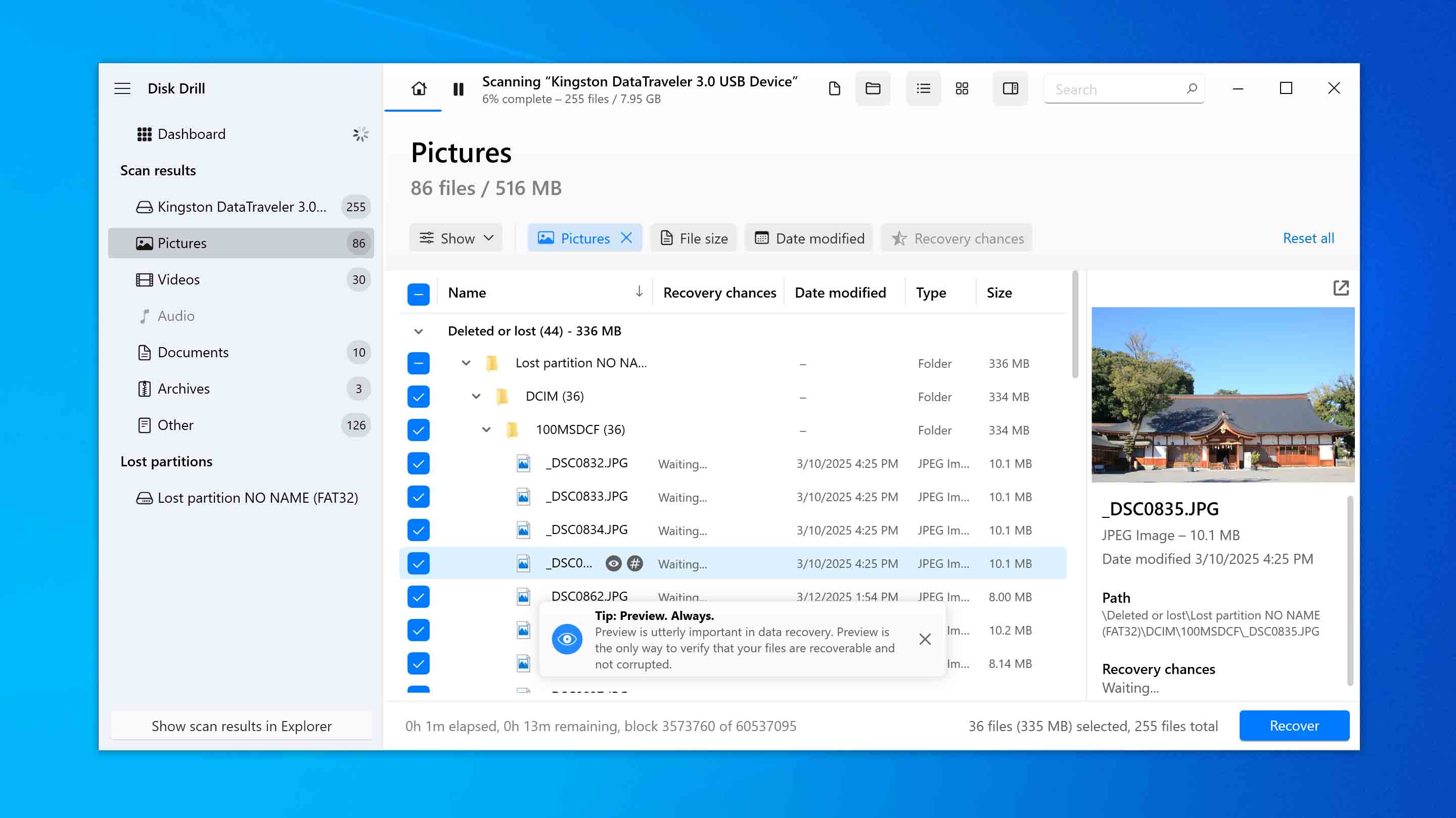The width and height of the screenshot is (1456, 818).
Task: Toggle the preview panel icon
Action: point(1010,89)
